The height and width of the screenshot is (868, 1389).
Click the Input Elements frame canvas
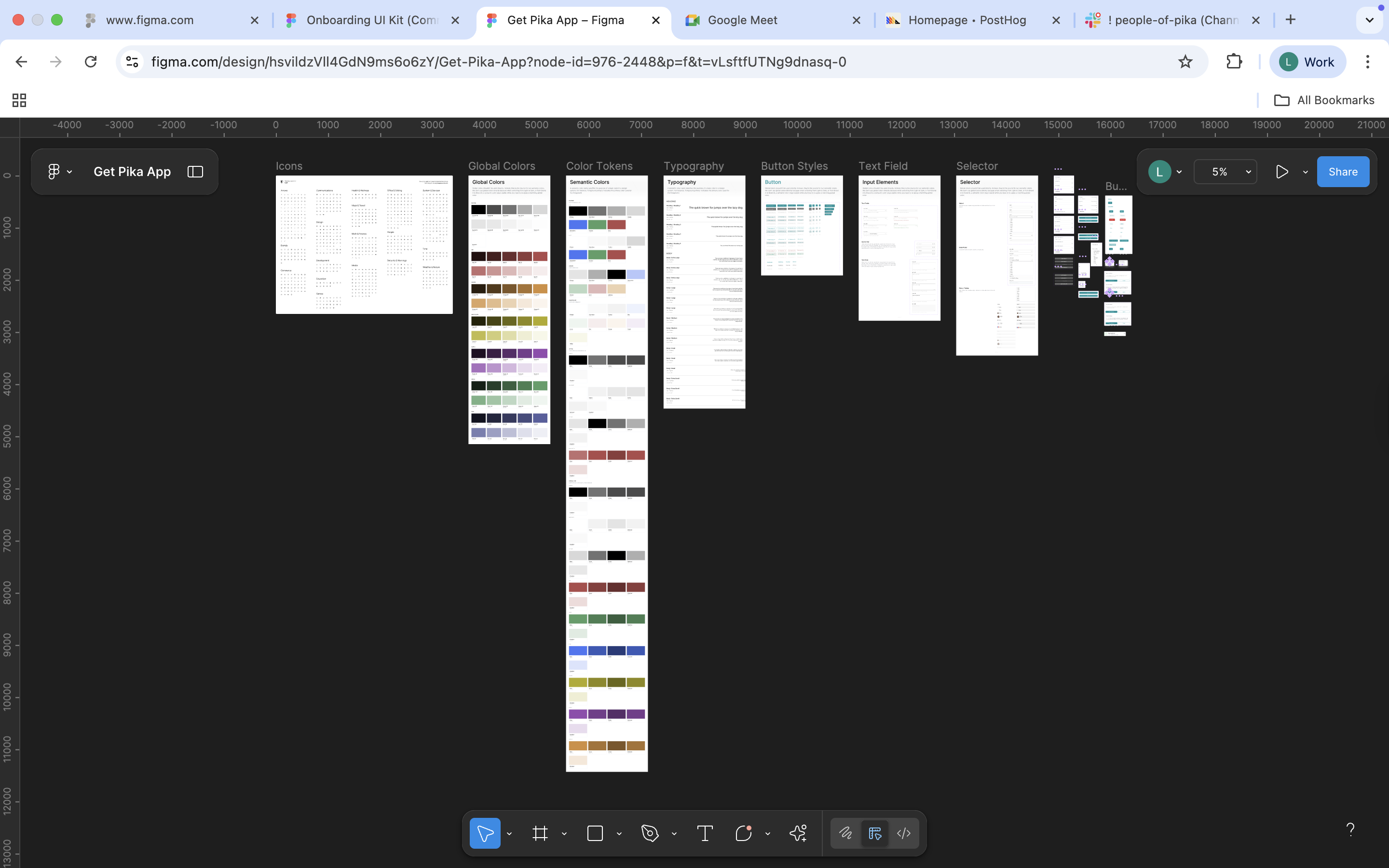(x=899, y=248)
